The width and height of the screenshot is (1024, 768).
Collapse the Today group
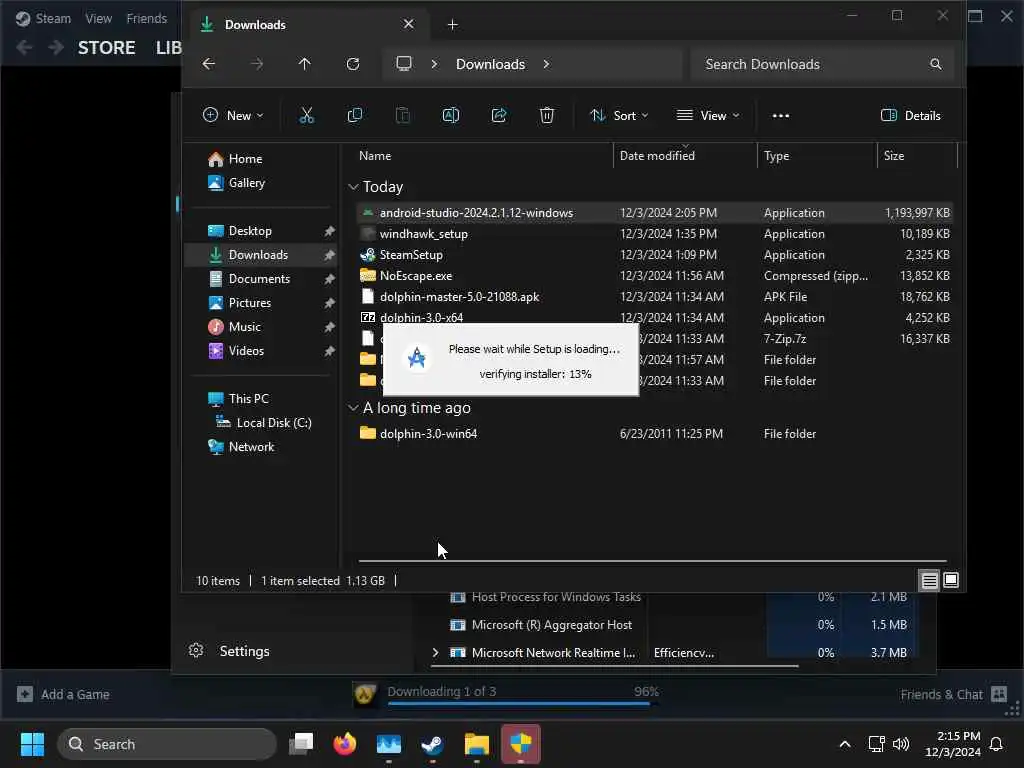pos(353,187)
